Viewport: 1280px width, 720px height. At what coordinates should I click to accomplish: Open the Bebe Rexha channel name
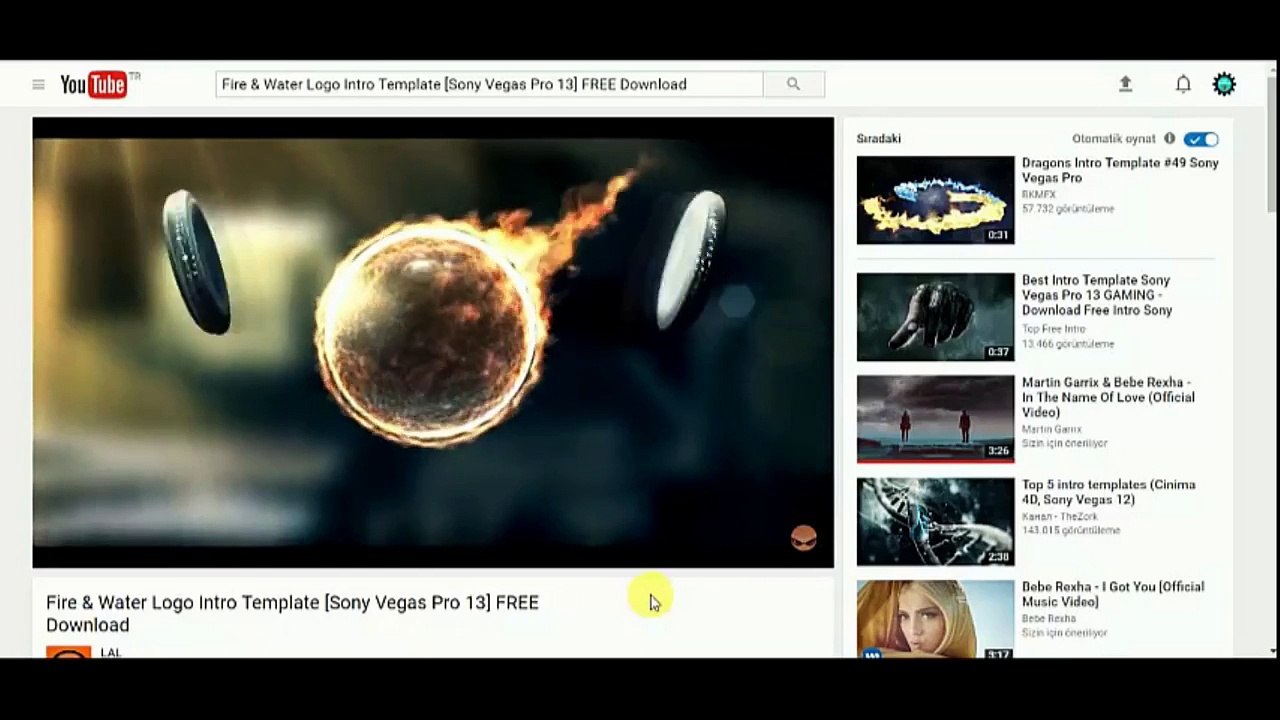pyautogui.click(x=1048, y=619)
